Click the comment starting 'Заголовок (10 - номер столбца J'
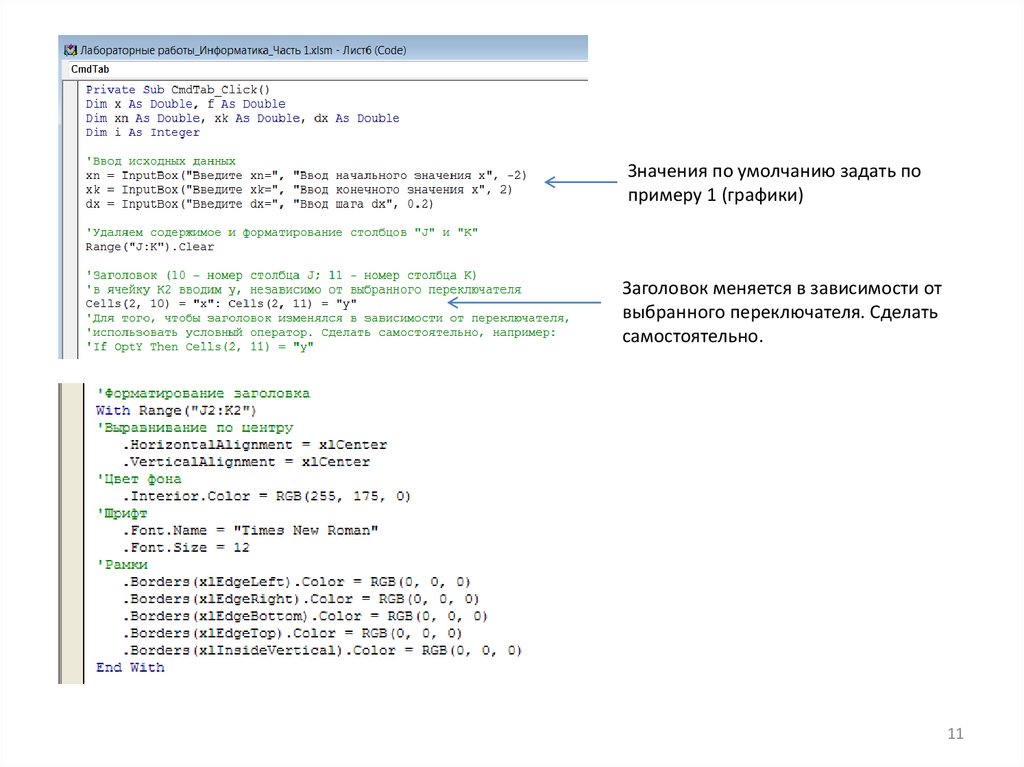Image resolution: width=1024 pixels, height=767 pixels. point(281,275)
